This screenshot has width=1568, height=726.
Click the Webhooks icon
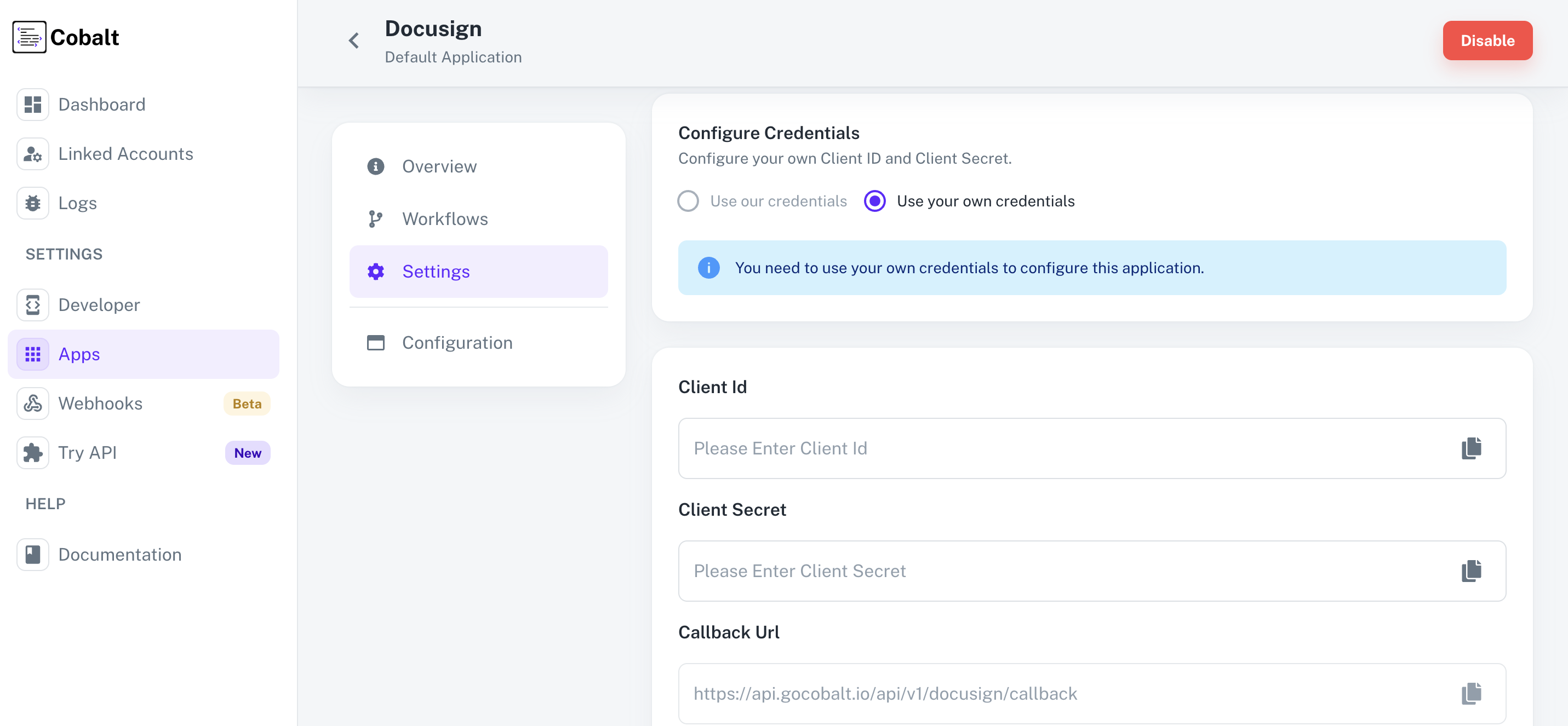[x=32, y=403]
